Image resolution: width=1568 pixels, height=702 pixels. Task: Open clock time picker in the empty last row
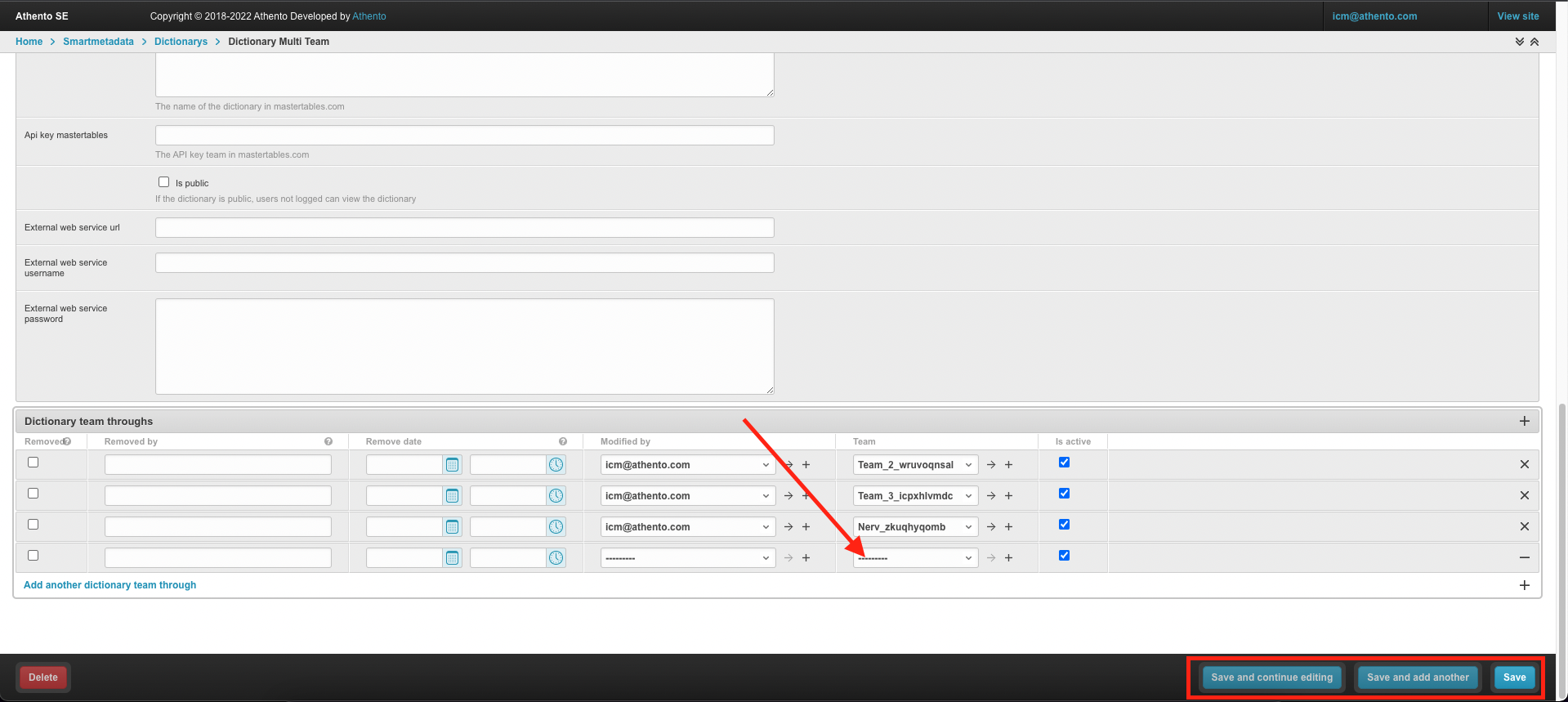[556, 558]
